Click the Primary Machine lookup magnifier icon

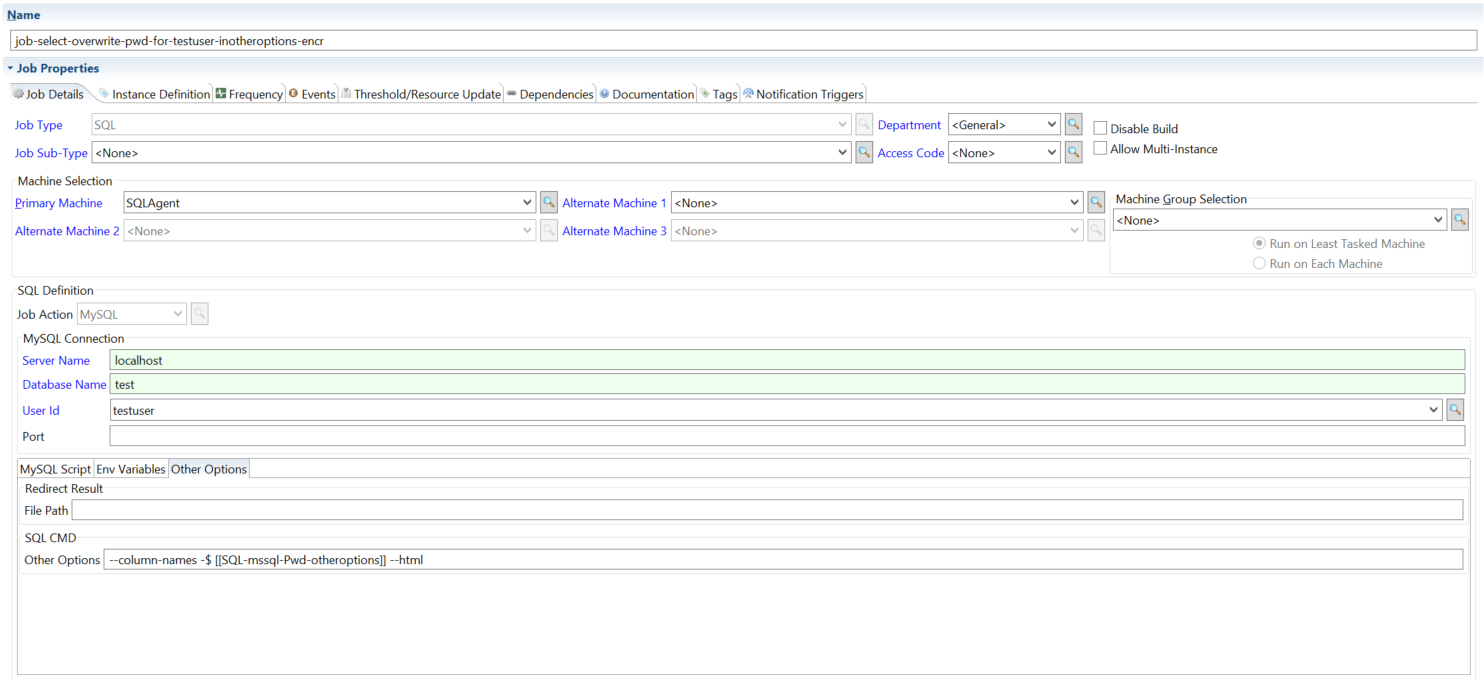pos(548,202)
